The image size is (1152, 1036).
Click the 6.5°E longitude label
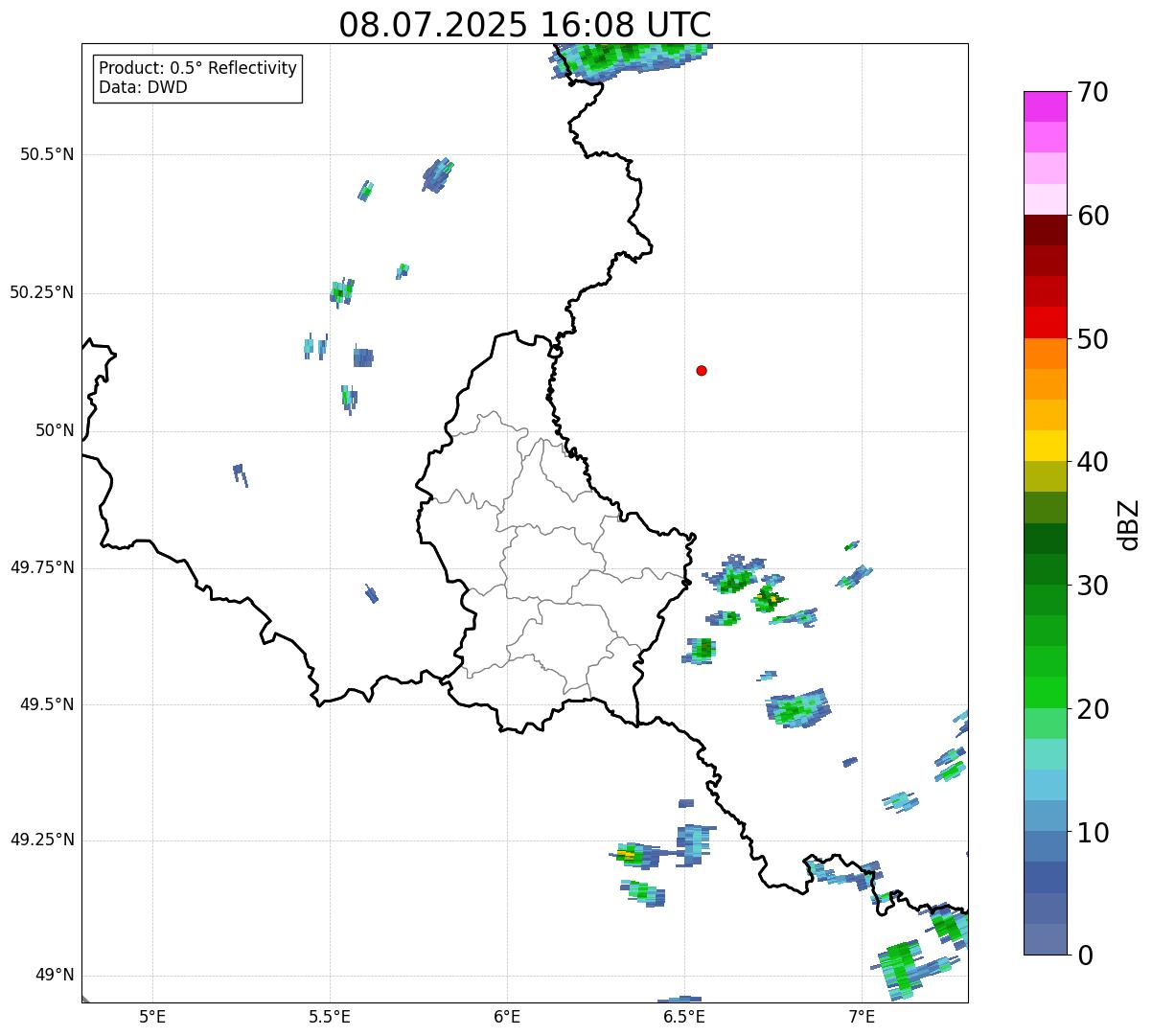click(x=684, y=1016)
